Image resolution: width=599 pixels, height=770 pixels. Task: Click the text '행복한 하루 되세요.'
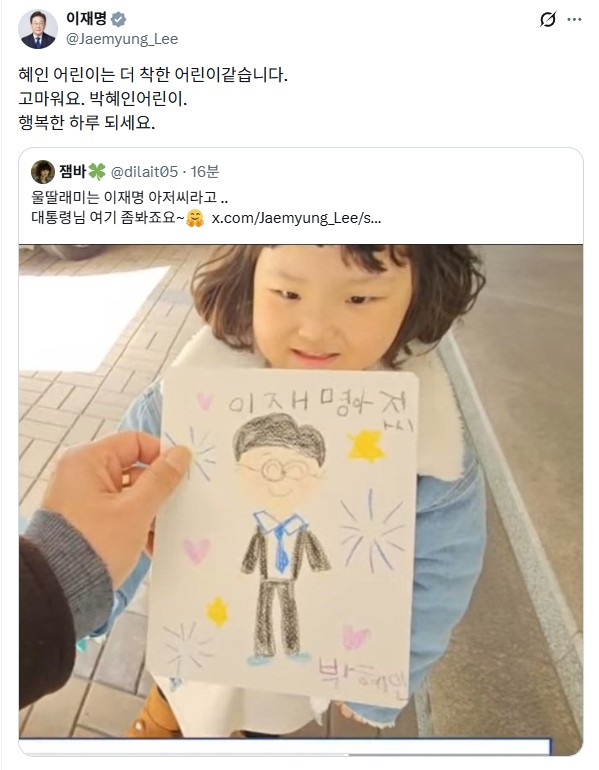pos(86,122)
